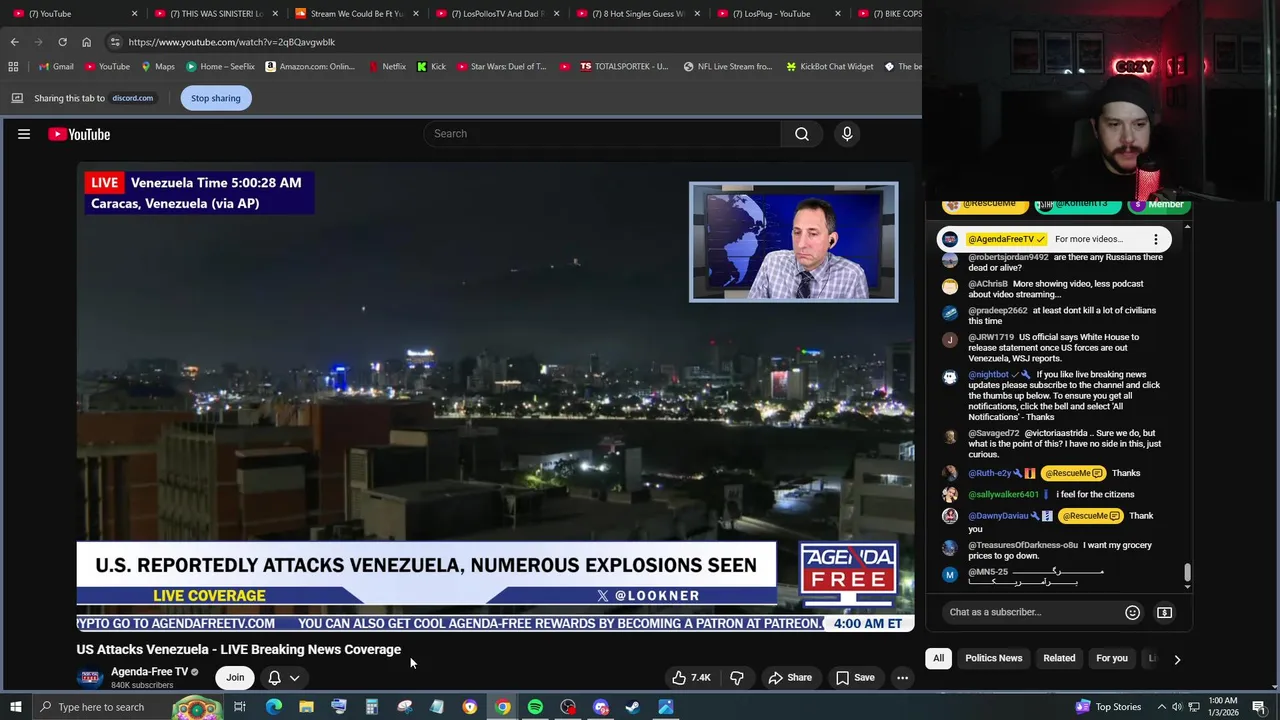Screen dimensions: 1280x720
Task: Open the Amazon.com bookmark
Action: click(x=310, y=66)
